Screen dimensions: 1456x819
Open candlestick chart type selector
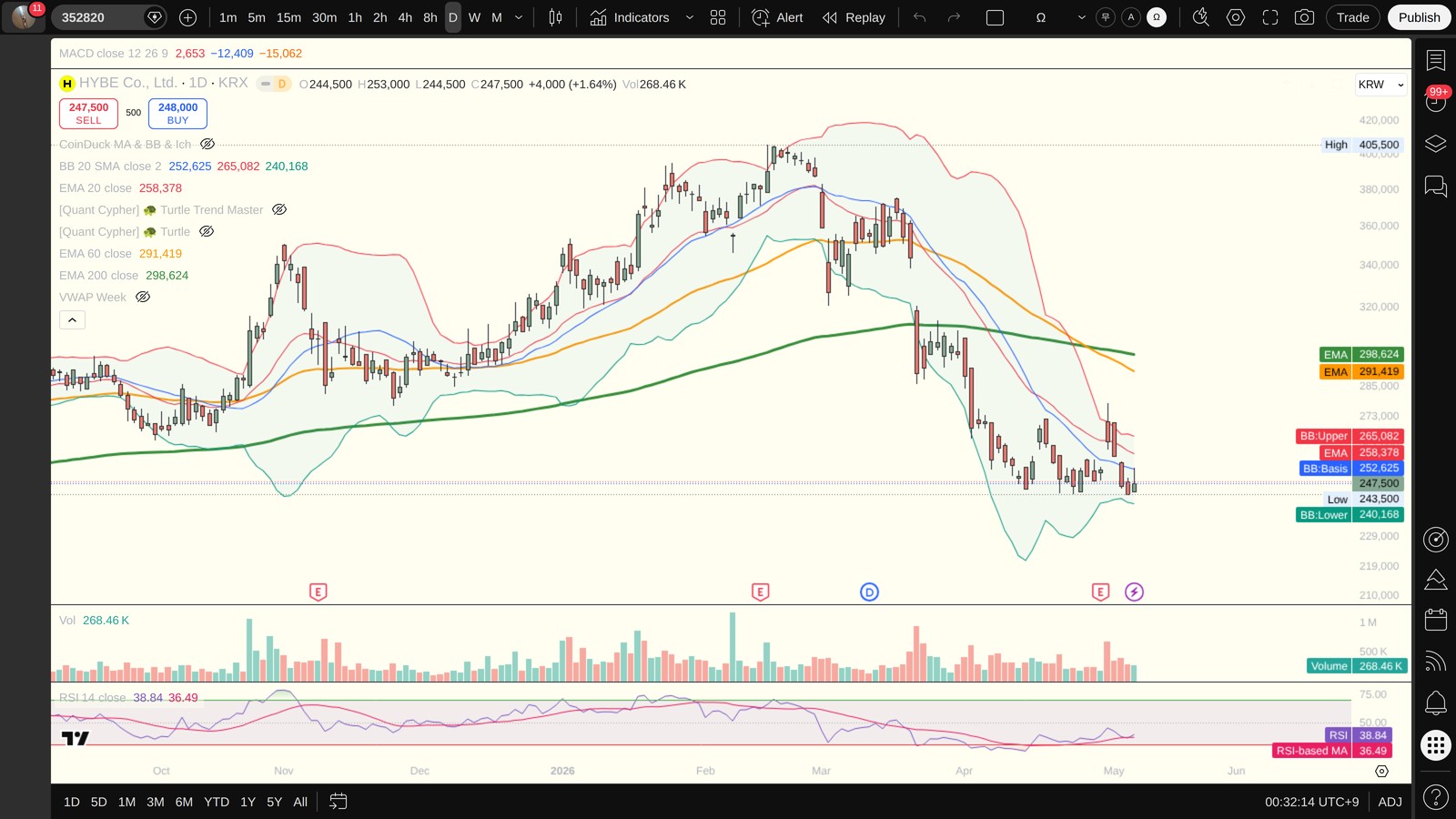pos(555,17)
